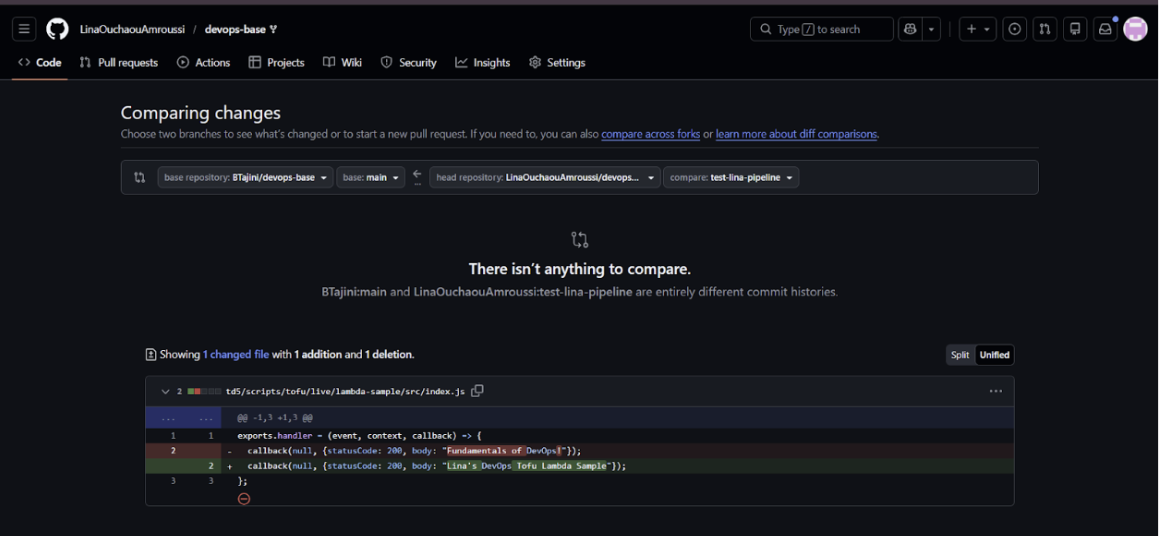Screen dimensions: 1165x536
Task: Open head repository LinaOuchaouAmroussi dropdown
Action: coord(545,178)
